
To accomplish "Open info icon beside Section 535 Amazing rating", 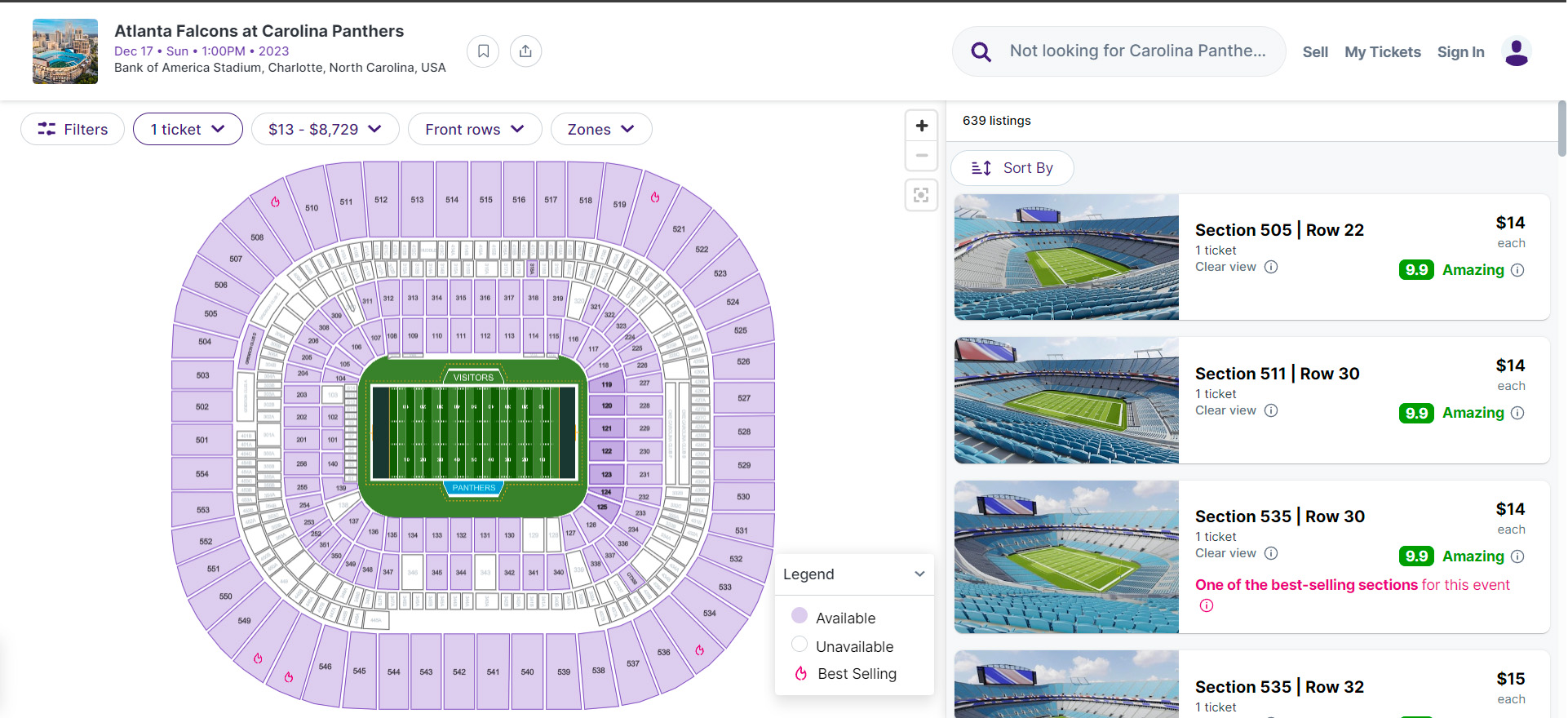I will pos(1517,556).
